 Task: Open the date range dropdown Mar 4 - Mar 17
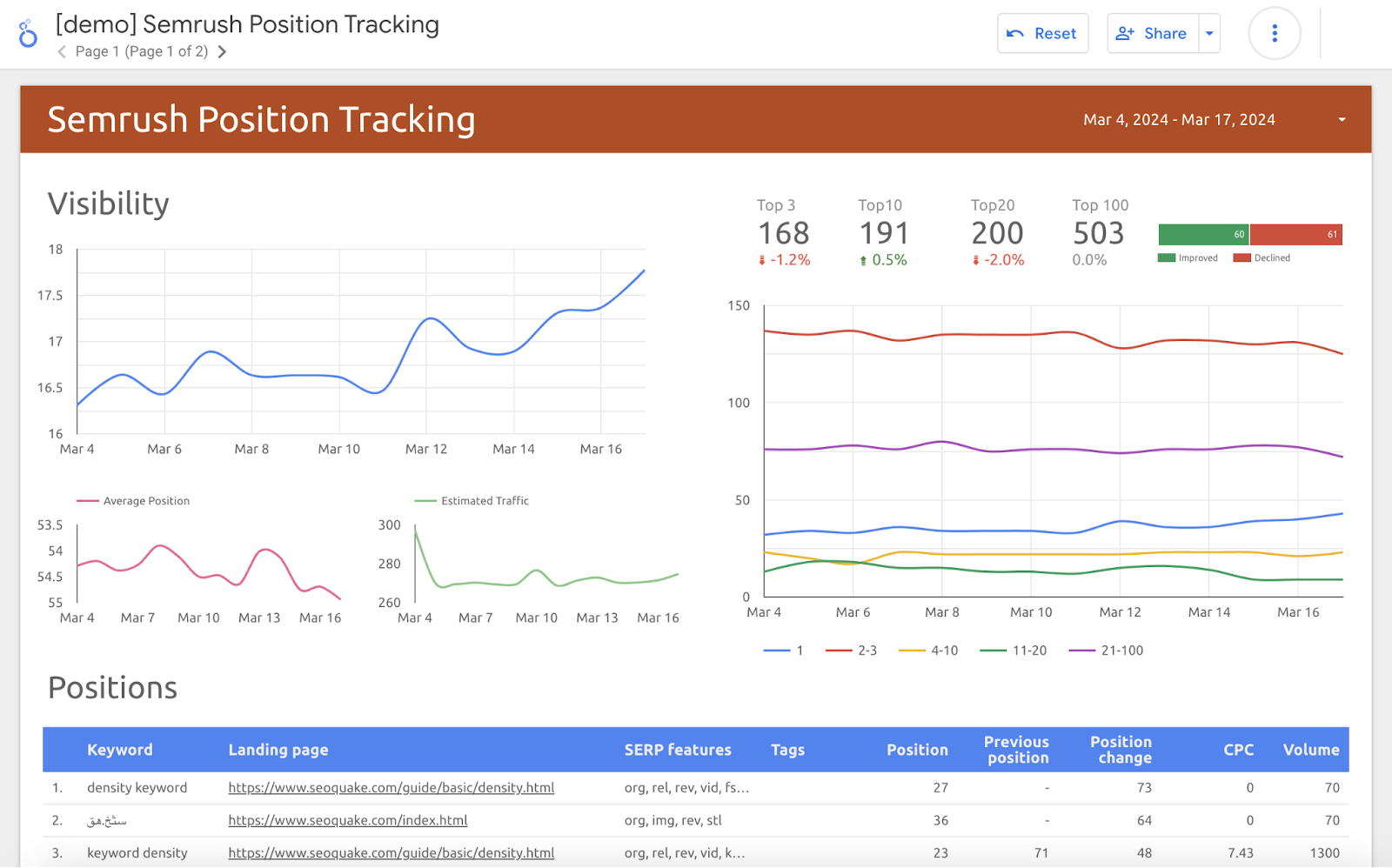1180,119
